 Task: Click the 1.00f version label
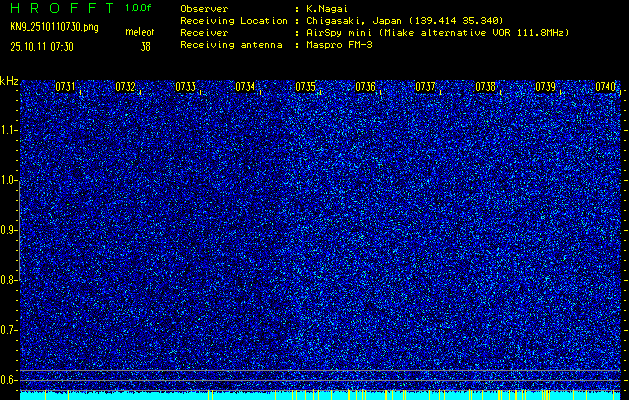pyautogui.click(x=139, y=8)
